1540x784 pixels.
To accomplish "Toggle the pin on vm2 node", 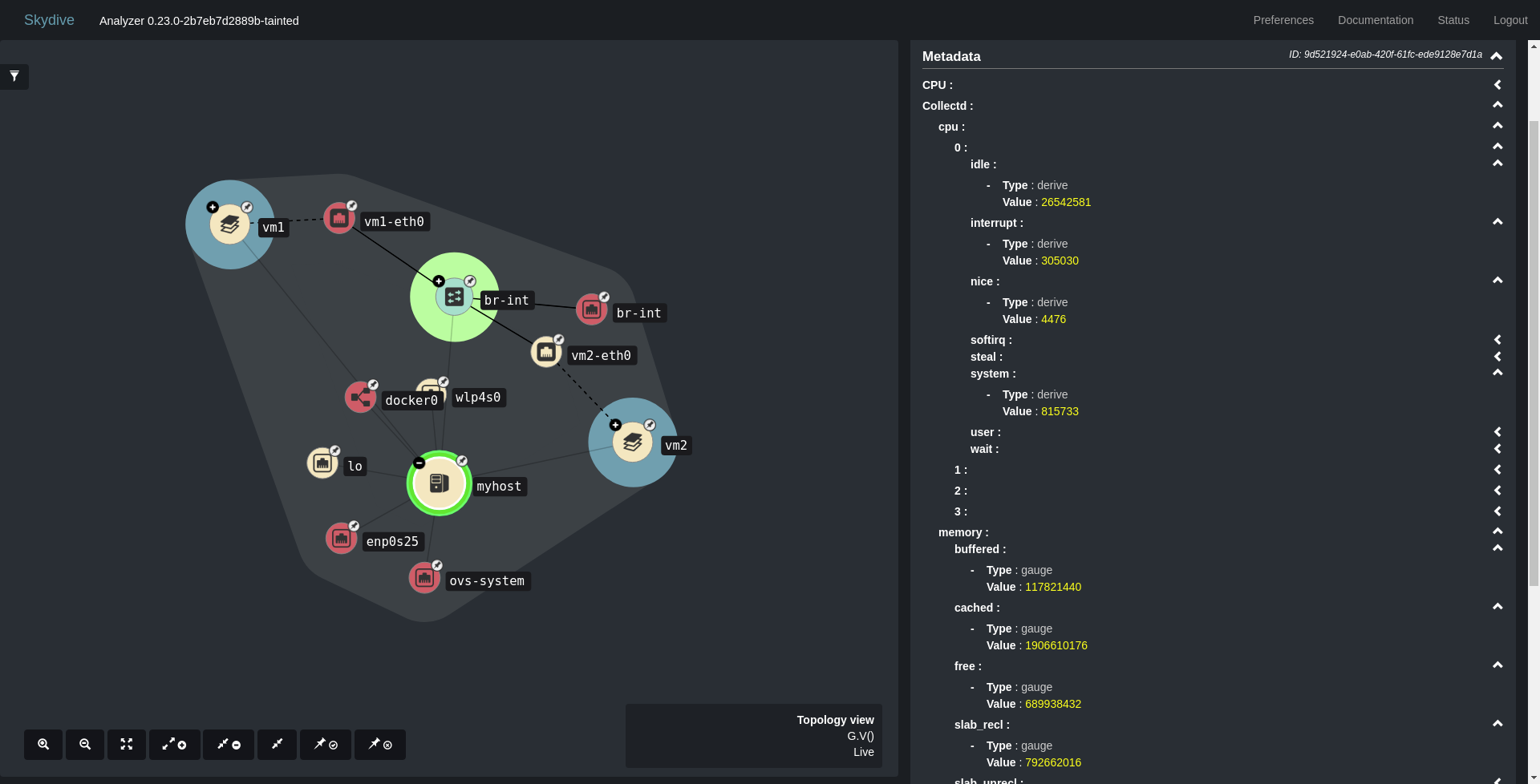I will pos(650,425).
